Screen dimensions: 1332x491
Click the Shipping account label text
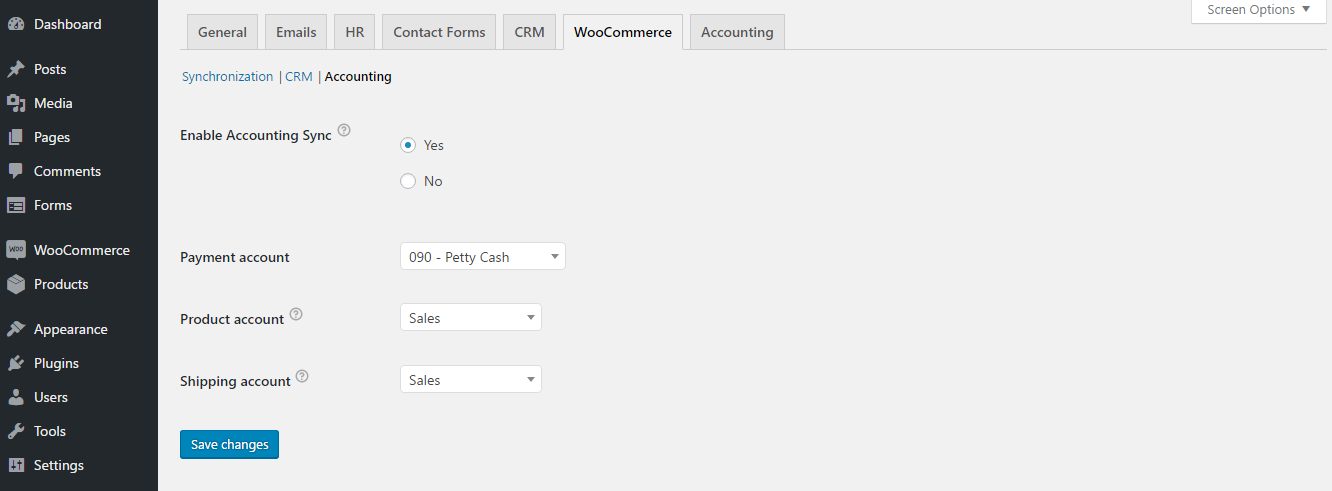click(x=235, y=381)
